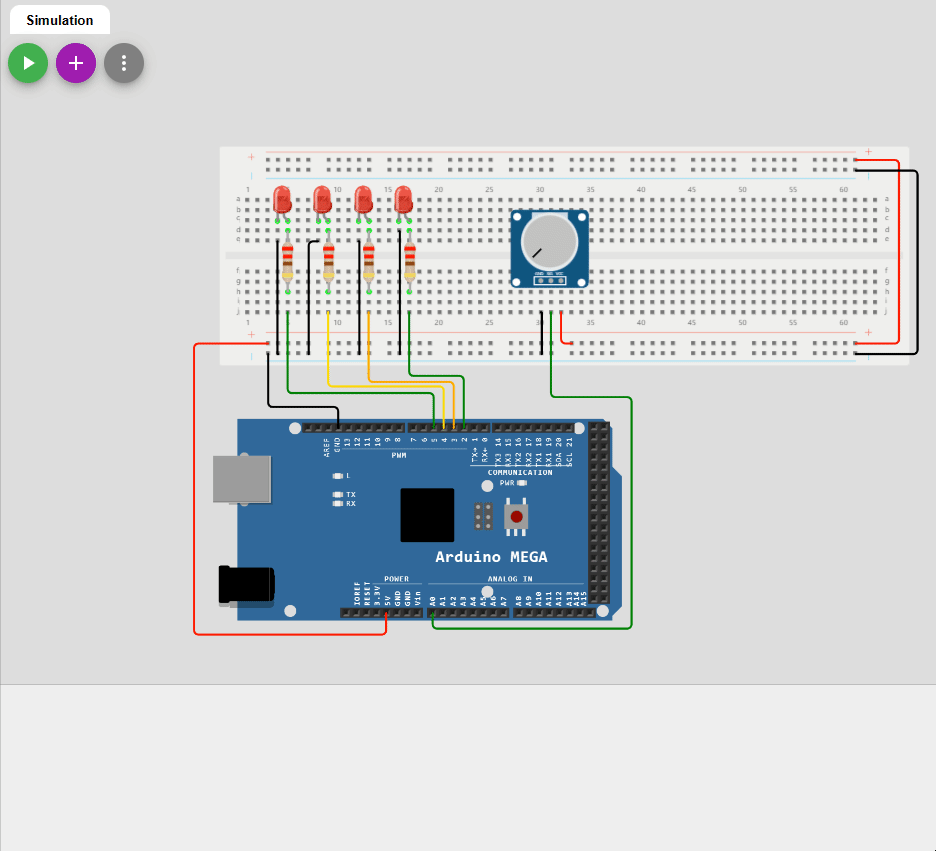Click the black ATmega chip on the Arduino
The width and height of the screenshot is (936, 851).
coord(427,515)
